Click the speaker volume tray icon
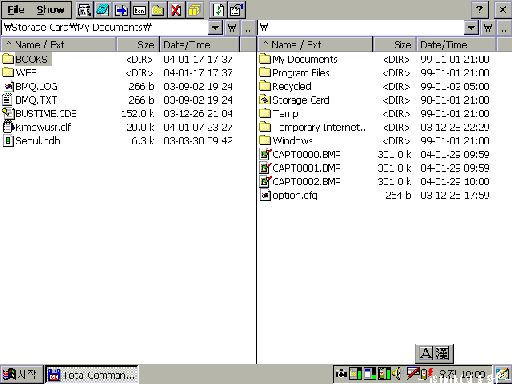 (397, 374)
